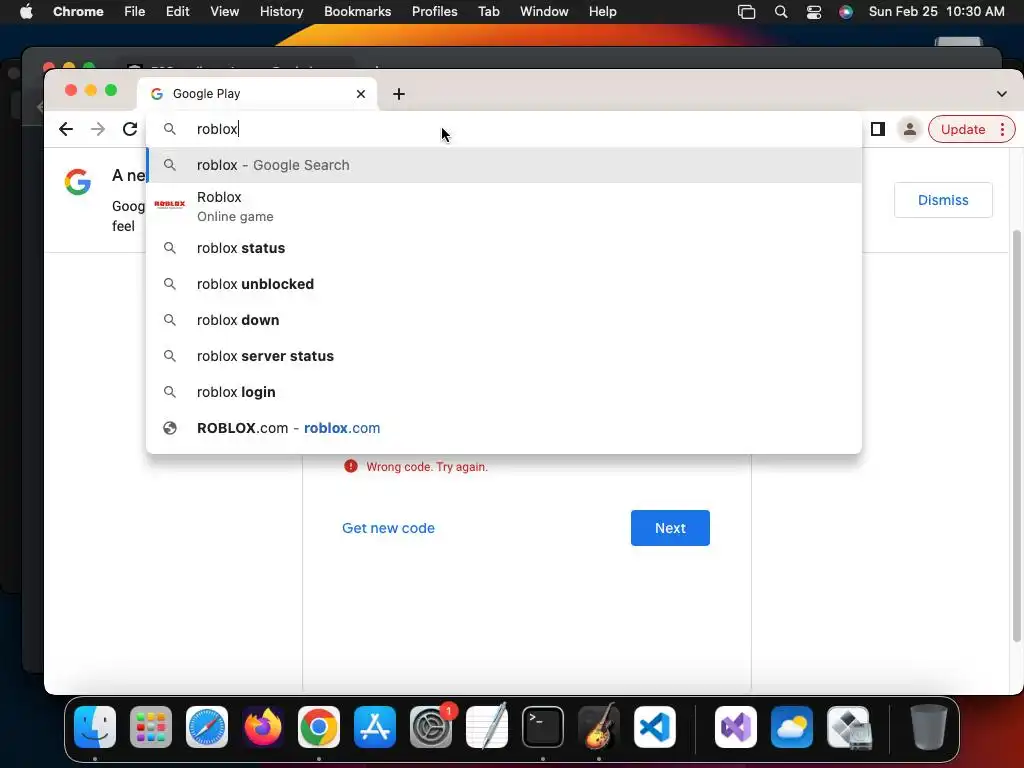The width and height of the screenshot is (1024, 768).
Task: Open the History menu
Action: 281,11
